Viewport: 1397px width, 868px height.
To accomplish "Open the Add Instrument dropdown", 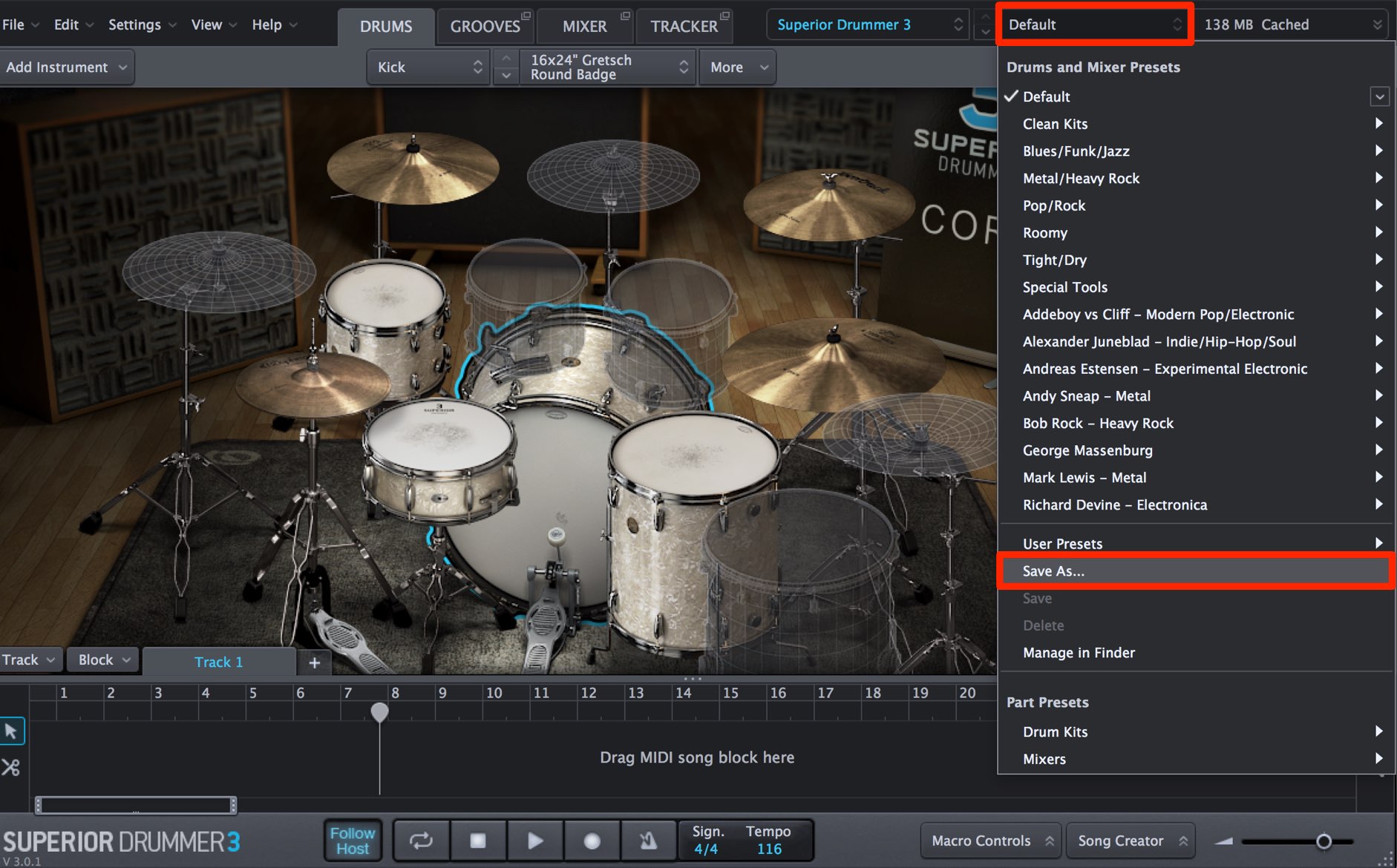I will pyautogui.click(x=67, y=68).
